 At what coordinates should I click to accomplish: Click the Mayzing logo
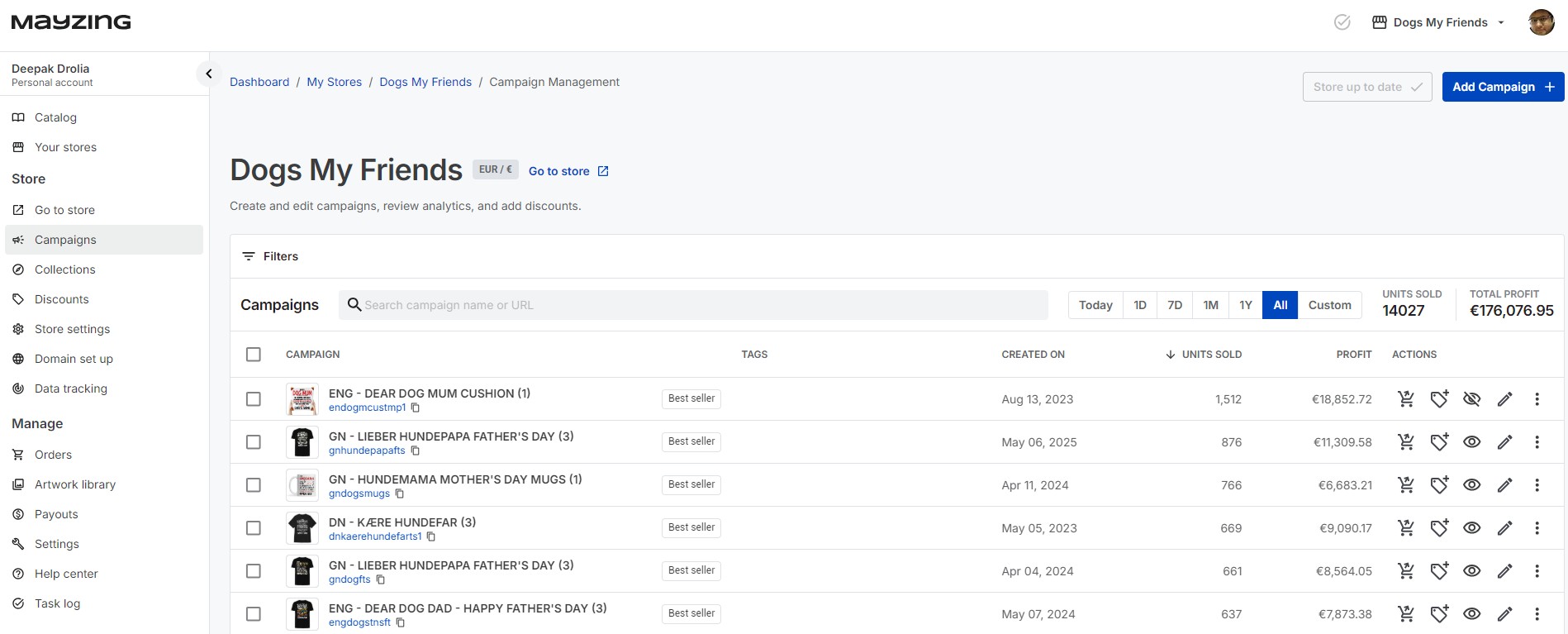(71, 21)
